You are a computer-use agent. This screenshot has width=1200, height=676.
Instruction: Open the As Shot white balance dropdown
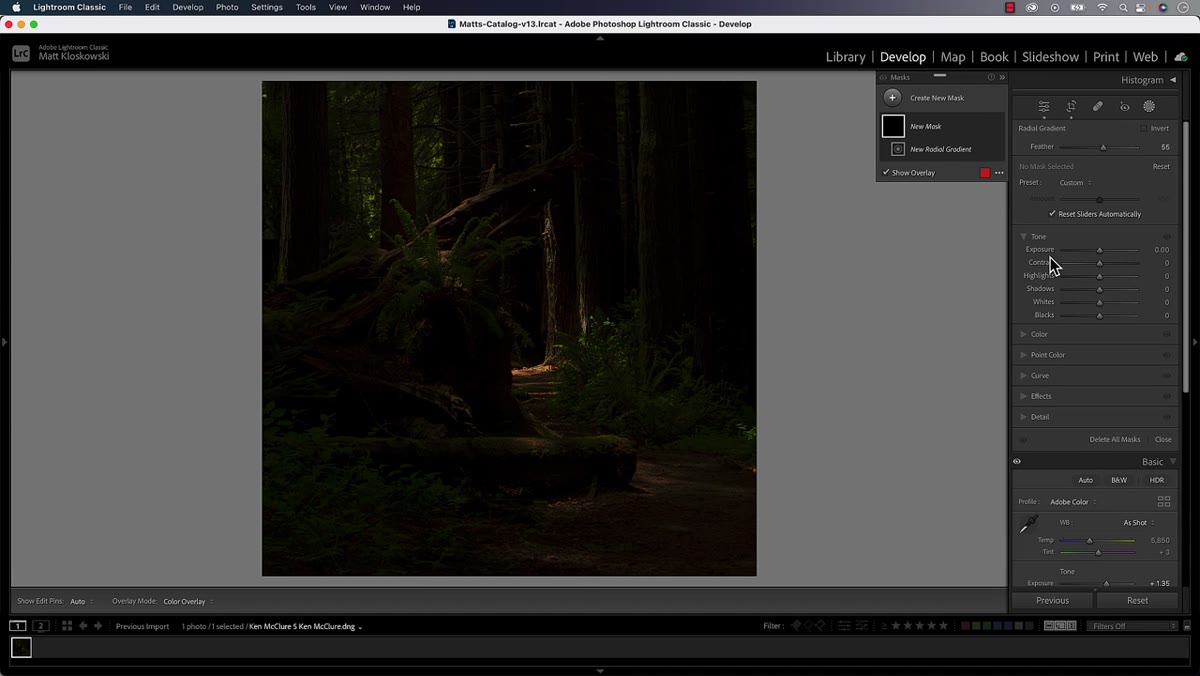(1138, 523)
